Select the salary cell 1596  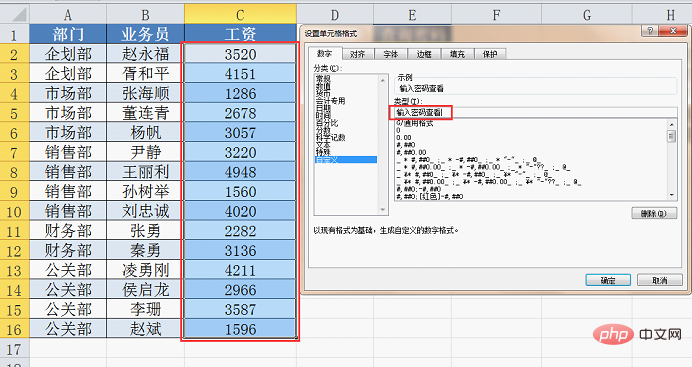pos(241,329)
